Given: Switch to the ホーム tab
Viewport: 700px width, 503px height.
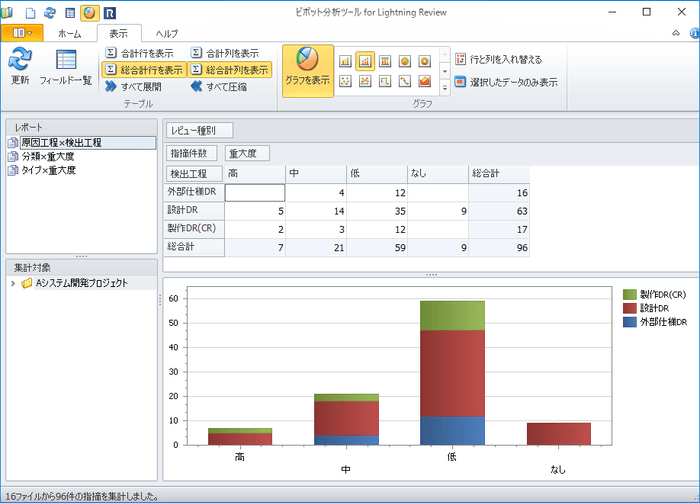Looking at the screenshot, I should 70,33.
